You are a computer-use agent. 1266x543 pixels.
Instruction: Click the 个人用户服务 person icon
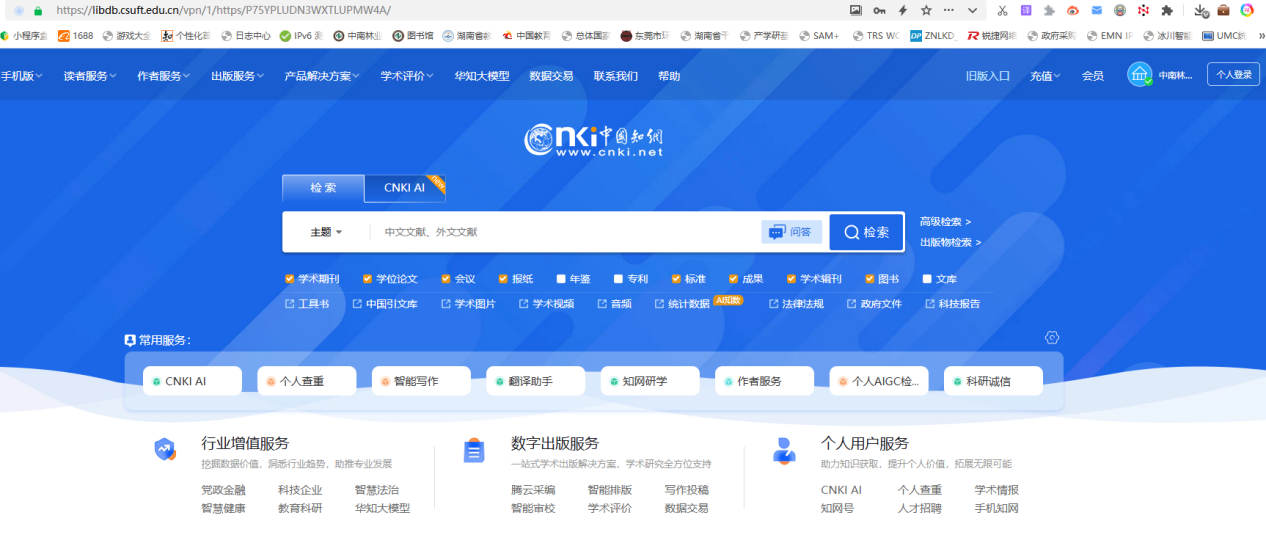(x=784, y=451)
